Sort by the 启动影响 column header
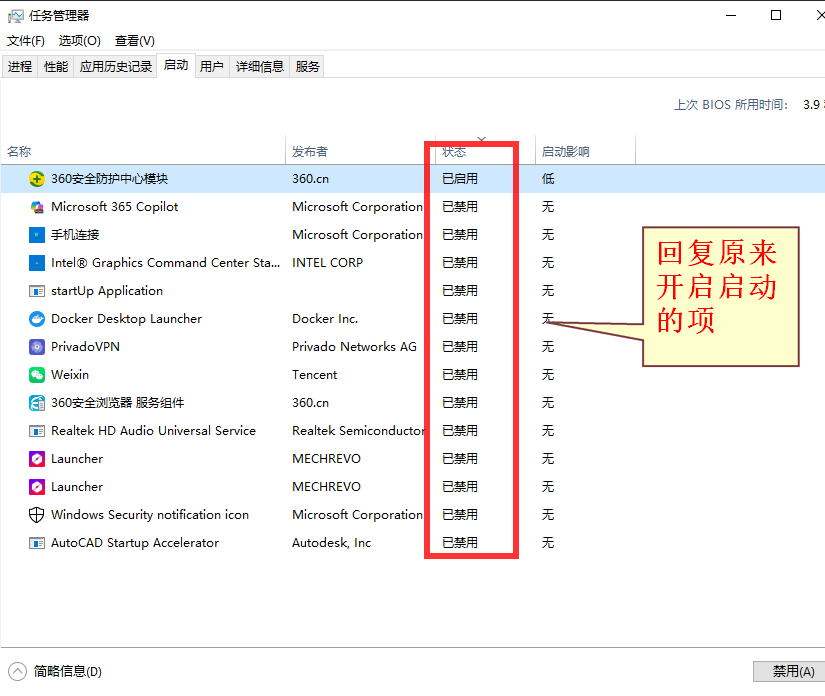This screenshot has height=696, width=825. click(585, 152)
